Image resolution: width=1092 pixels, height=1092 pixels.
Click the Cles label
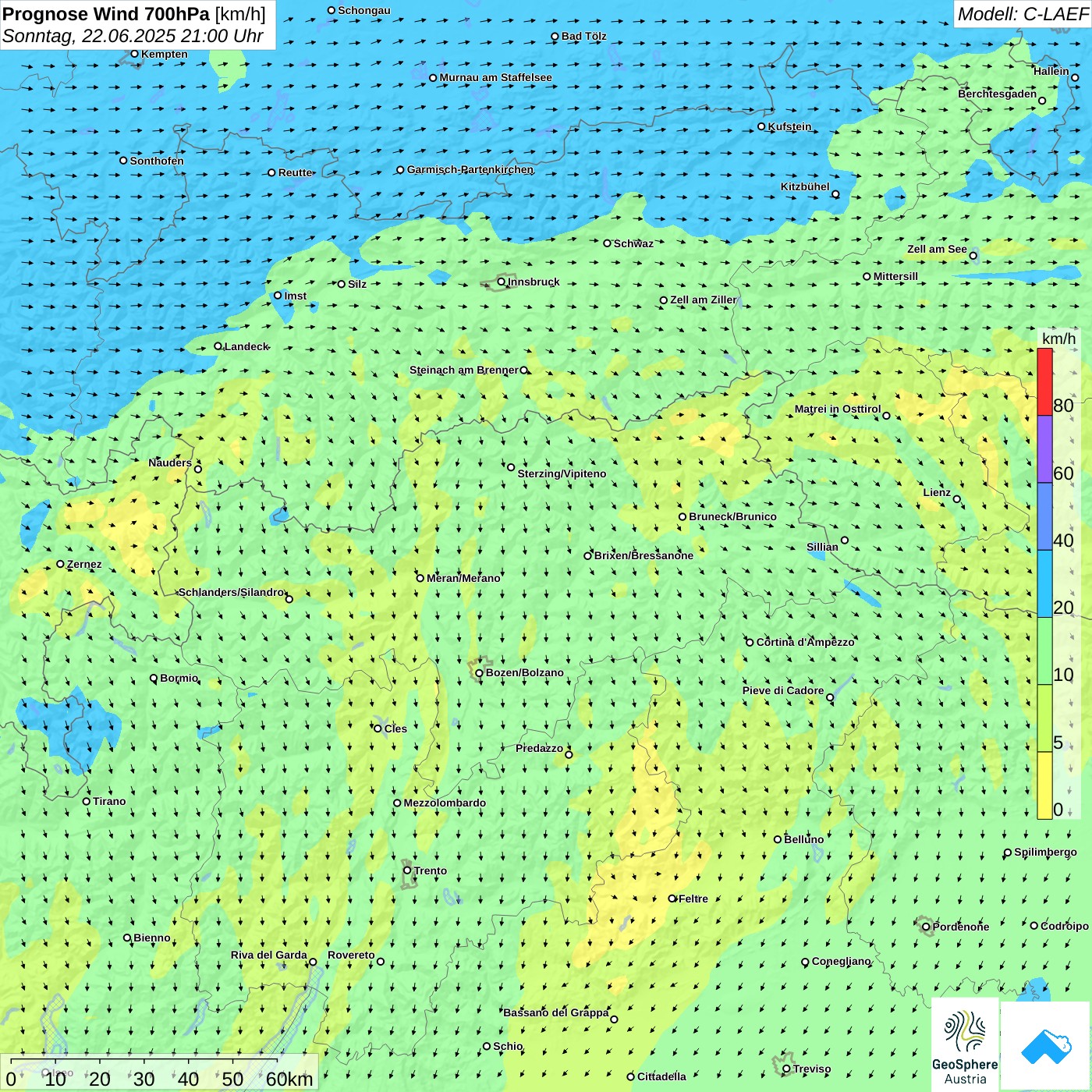(x=395, y=729)
